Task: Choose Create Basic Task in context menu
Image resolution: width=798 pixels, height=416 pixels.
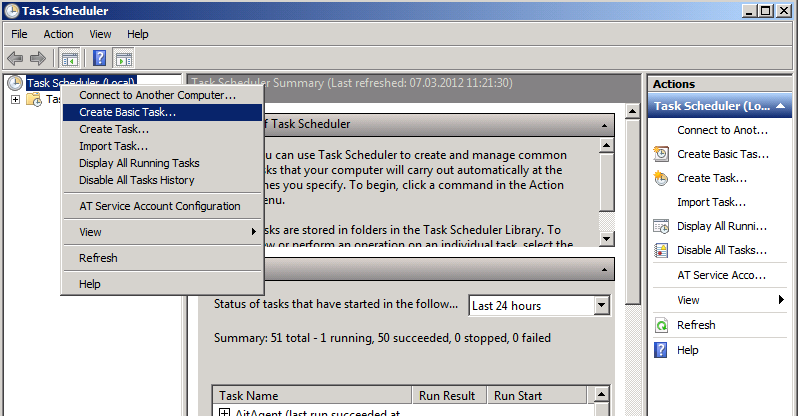Action: coord(127,112)
